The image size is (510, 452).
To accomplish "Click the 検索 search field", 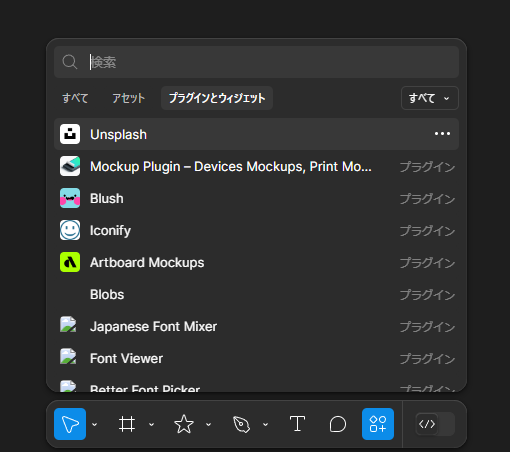I will 256,62.
